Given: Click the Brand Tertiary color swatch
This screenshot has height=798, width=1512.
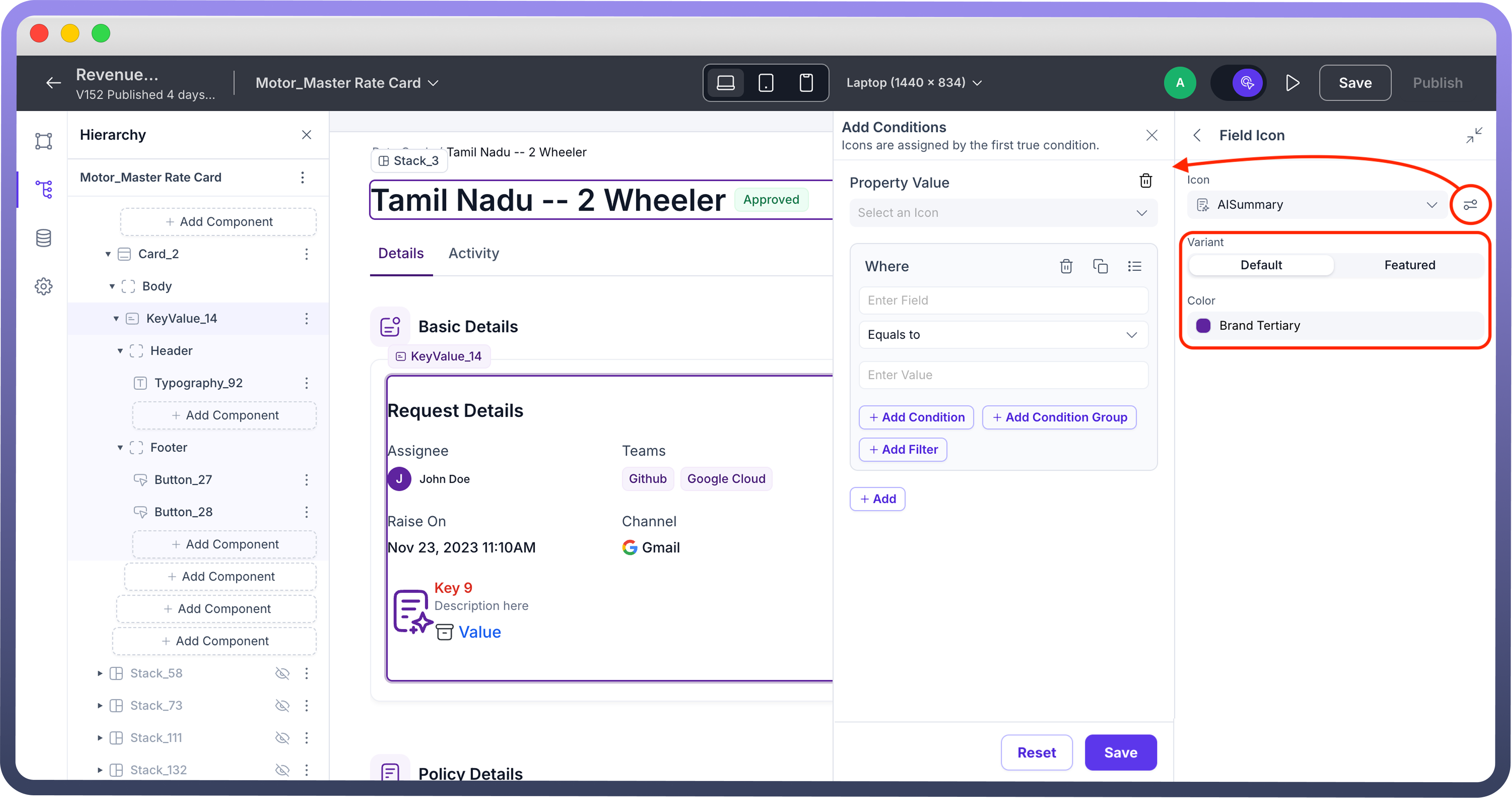Looking at the screenshot, I should (x=1203, y=325).
